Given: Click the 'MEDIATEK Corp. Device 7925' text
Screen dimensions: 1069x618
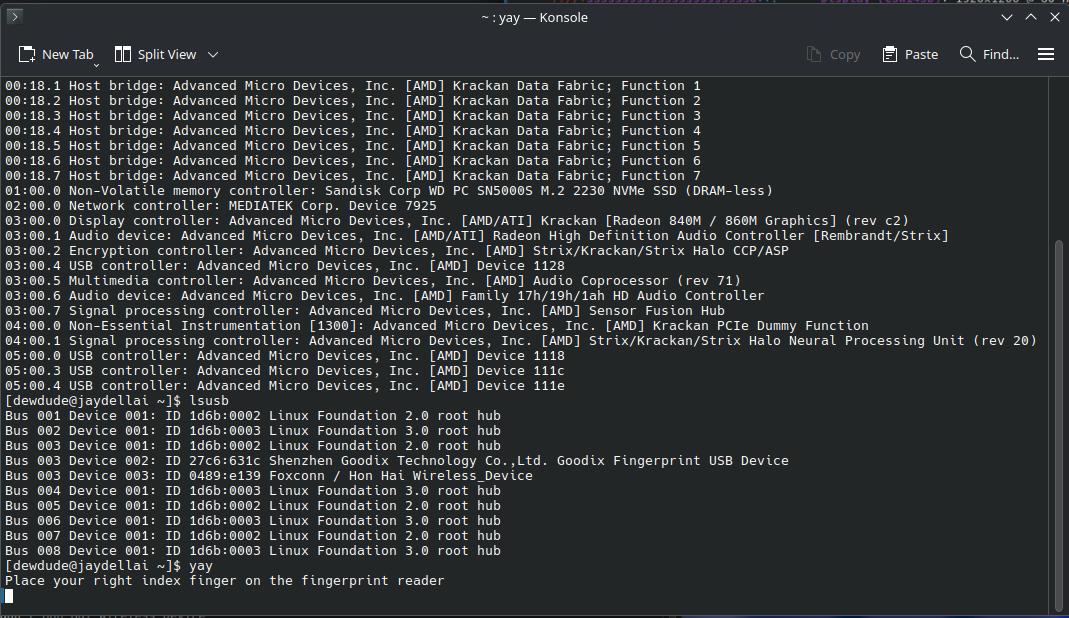Looking at the screenshot, I should (x=333, y=205).
